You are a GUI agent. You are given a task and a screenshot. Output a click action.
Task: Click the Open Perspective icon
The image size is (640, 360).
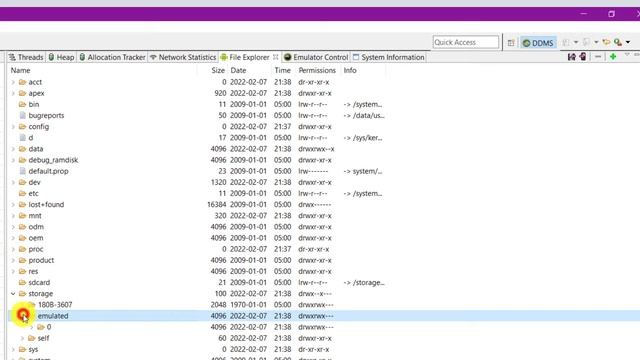pyautogui.click(x=511, y=42)
